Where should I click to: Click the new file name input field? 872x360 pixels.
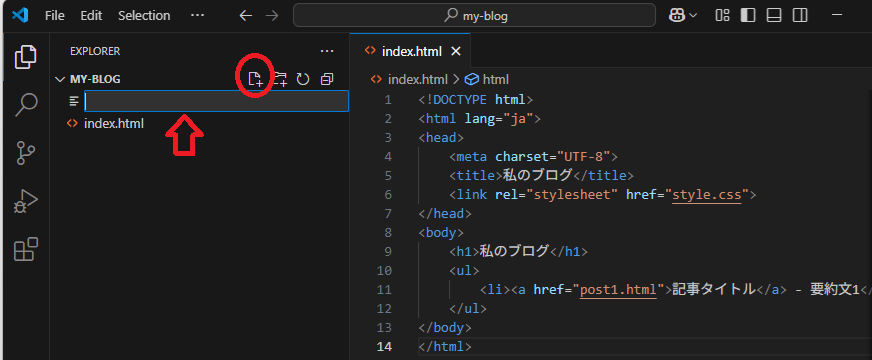pyautogui.click(x=216, y=101)
